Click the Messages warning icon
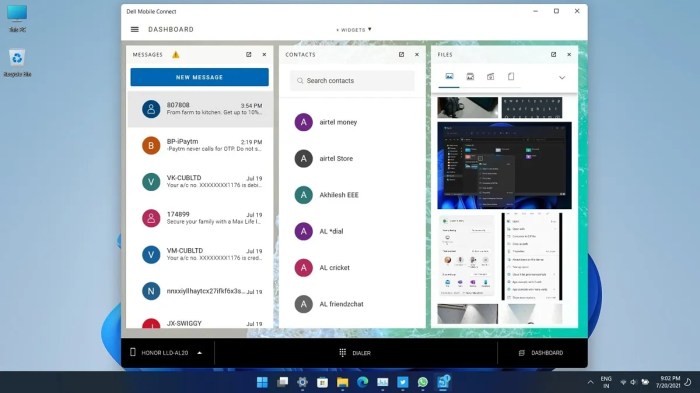The image size is (700, 393). tap(175, 54)
